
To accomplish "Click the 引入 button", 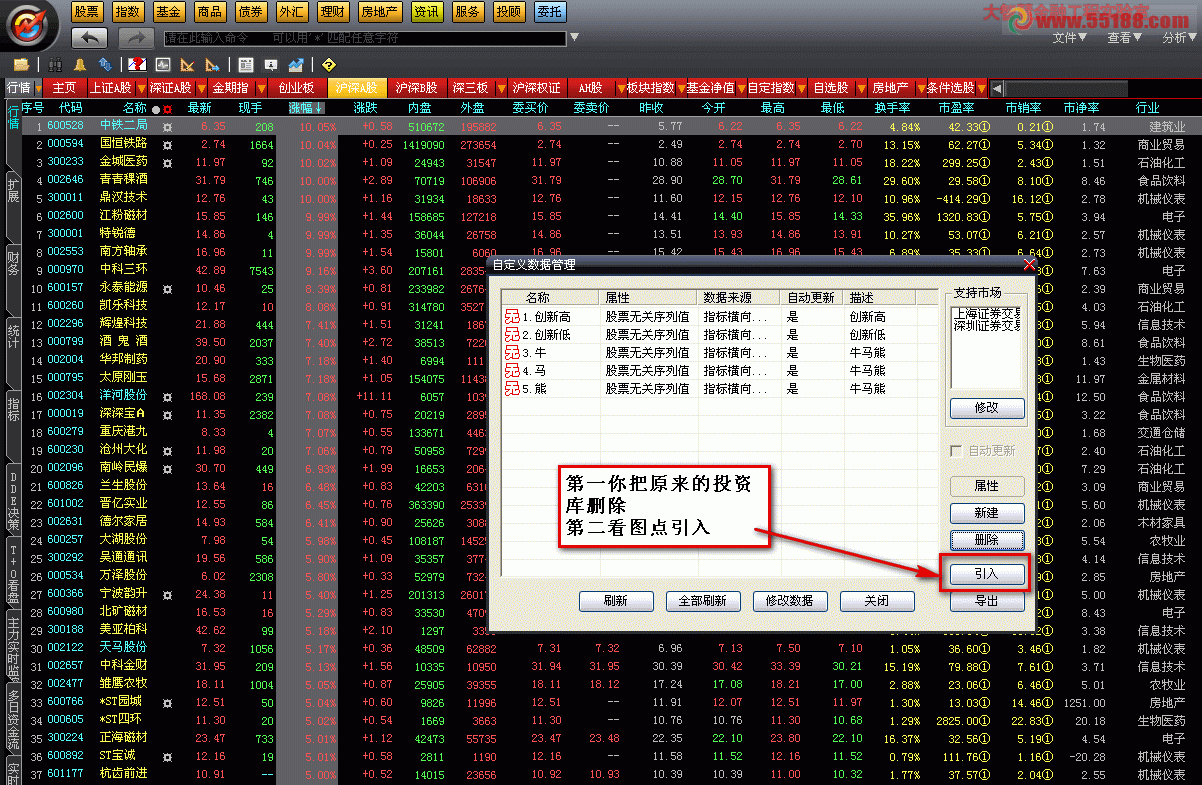I will [x=986, y=575].
